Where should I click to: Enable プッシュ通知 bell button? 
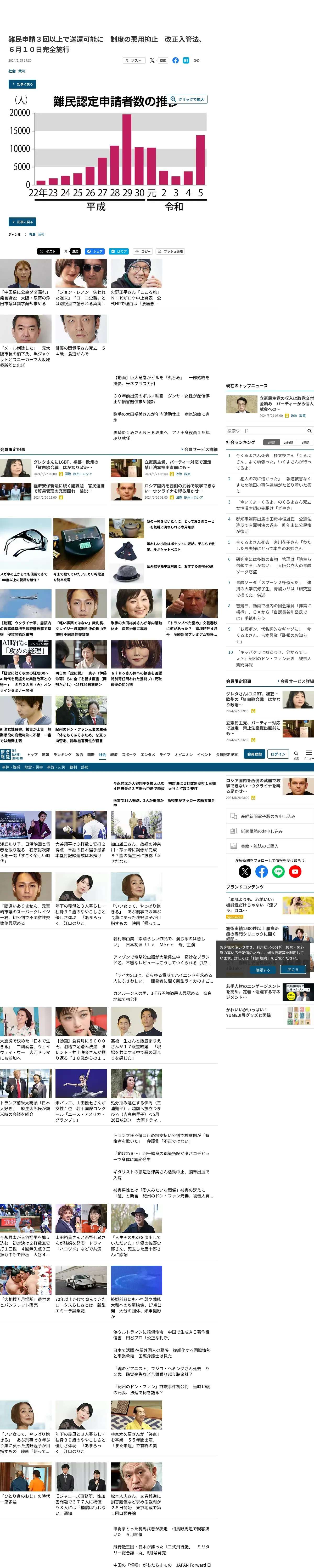[x=171, y=251]
